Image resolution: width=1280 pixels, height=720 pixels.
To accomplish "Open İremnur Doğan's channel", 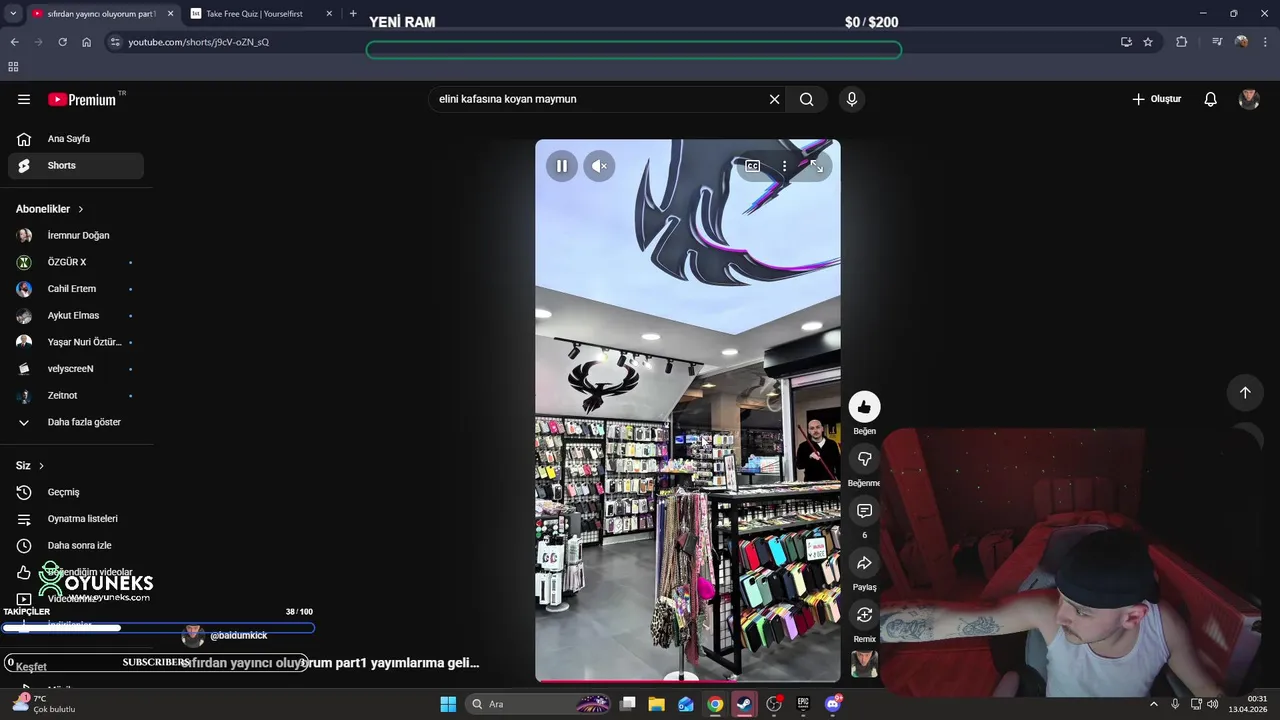I will 76,236.
